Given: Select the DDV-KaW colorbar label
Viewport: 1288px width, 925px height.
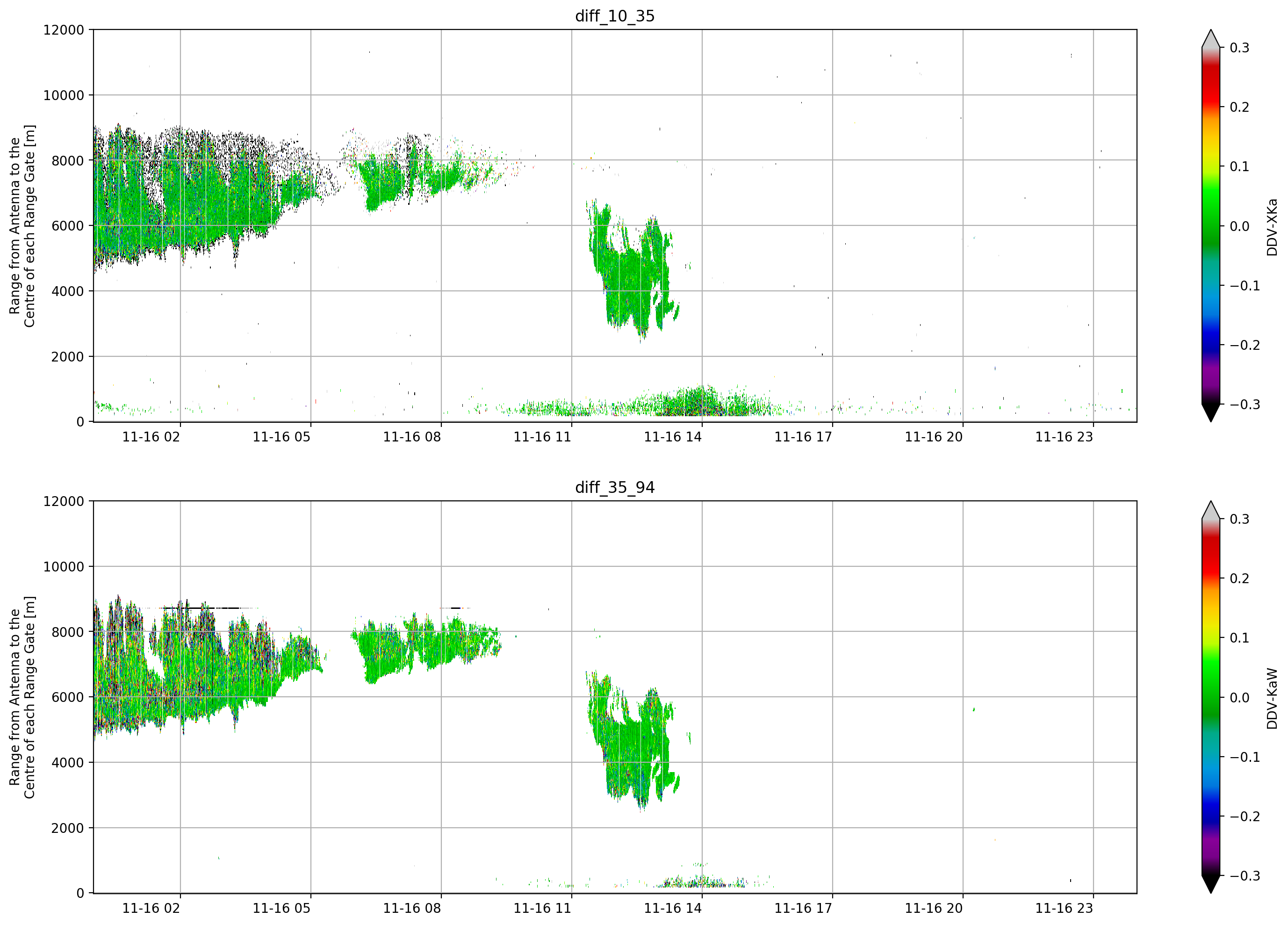Looking at the screenshot, I should [x=1272, y=698].
